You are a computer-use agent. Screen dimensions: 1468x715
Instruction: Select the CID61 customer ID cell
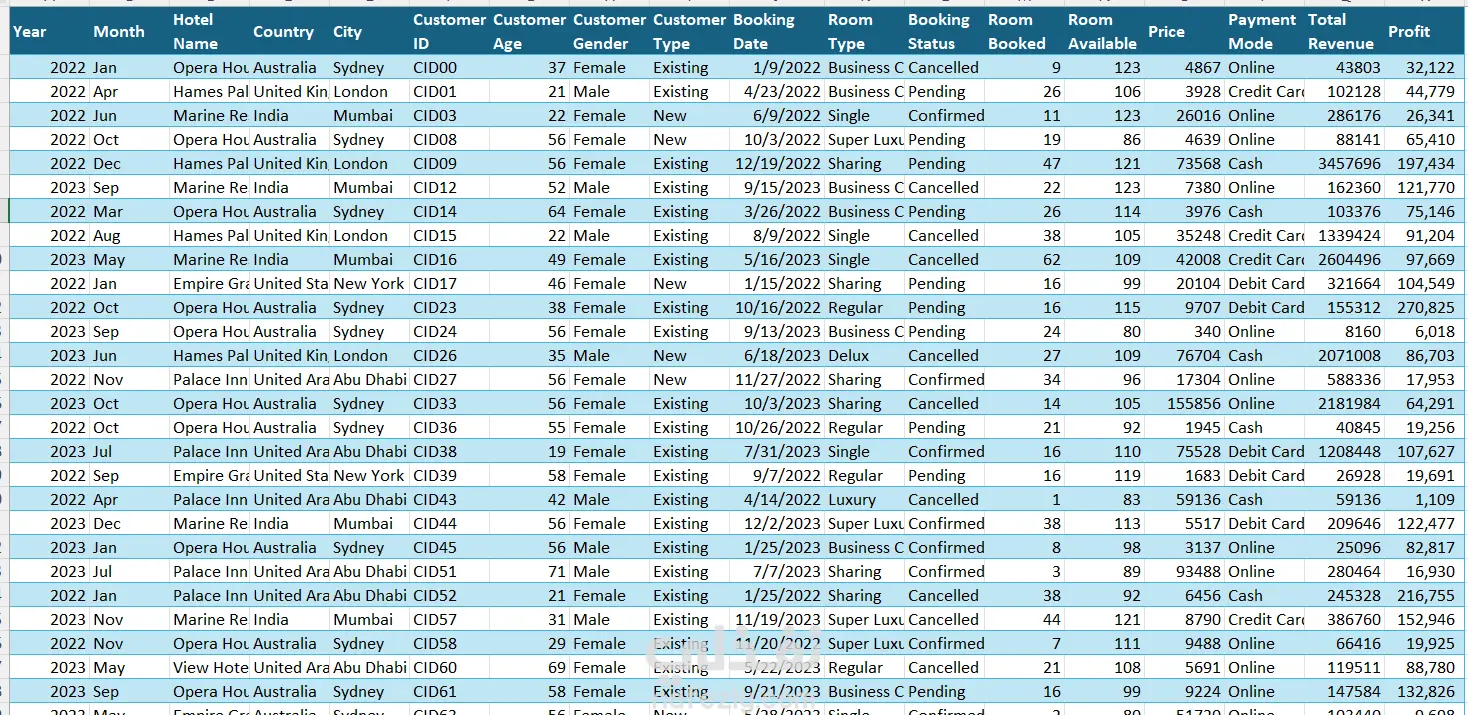point(449,692)
